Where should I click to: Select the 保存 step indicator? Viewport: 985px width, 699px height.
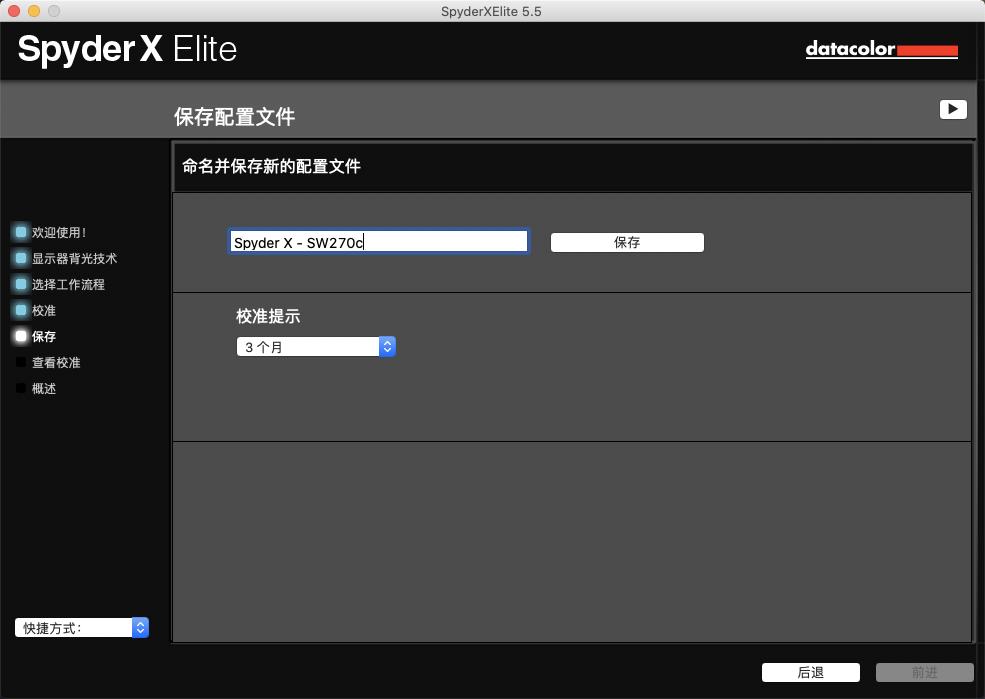click(21, 336)
